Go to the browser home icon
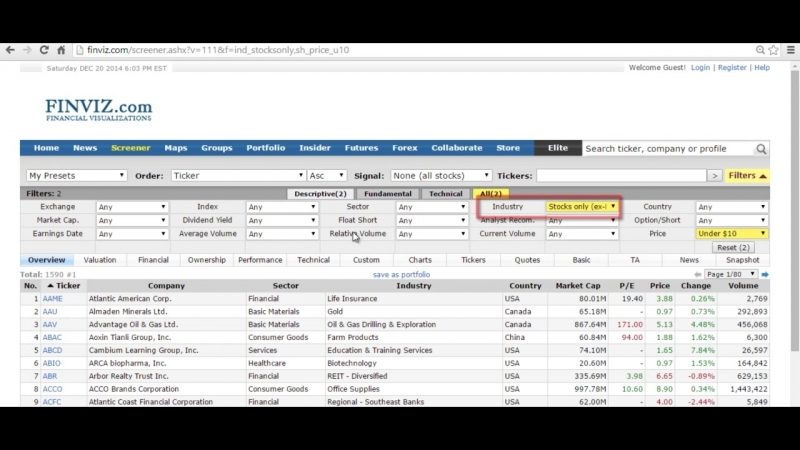This screenshot has height=450, width=800. (x=61, y=50)
